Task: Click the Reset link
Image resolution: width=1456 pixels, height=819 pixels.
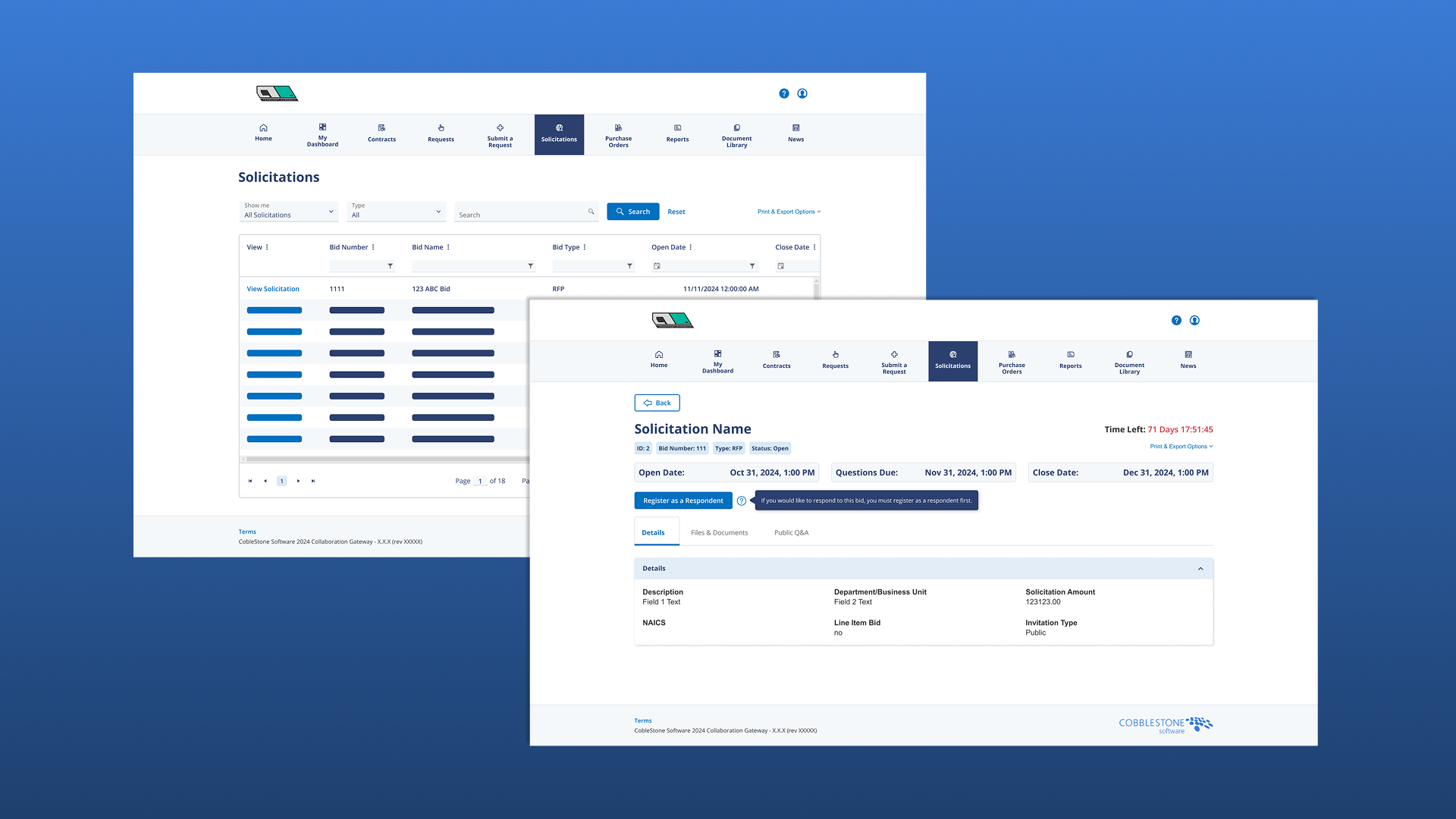Action: point(676,212)
